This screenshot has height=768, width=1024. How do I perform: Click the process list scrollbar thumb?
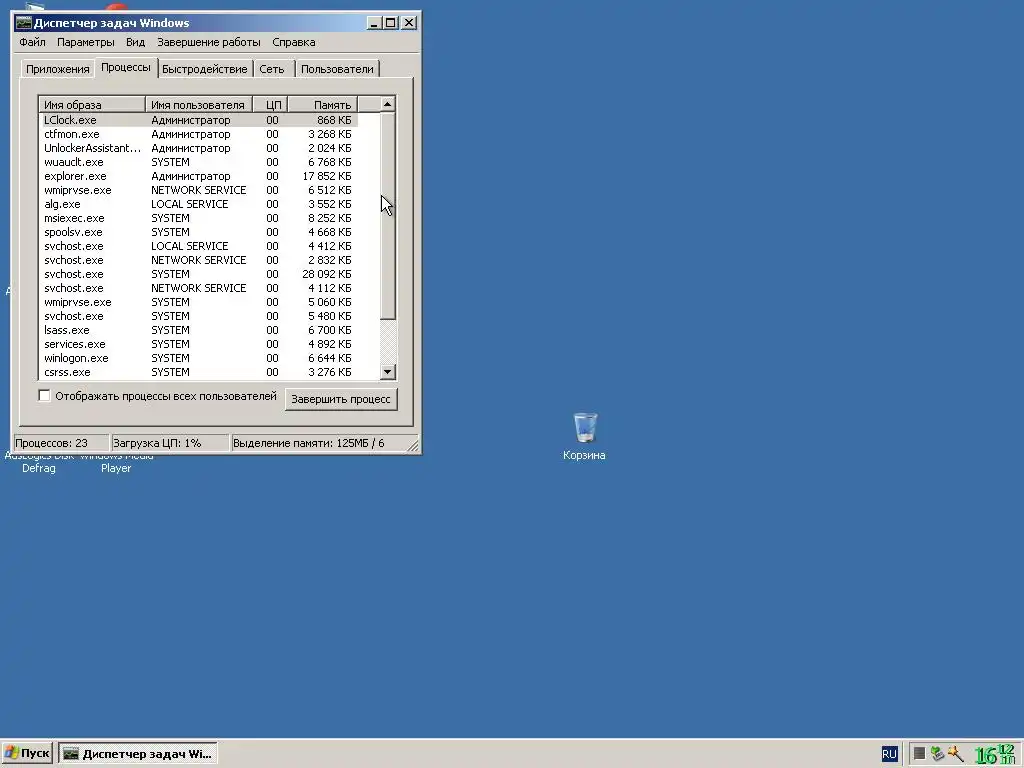(387, 216)
